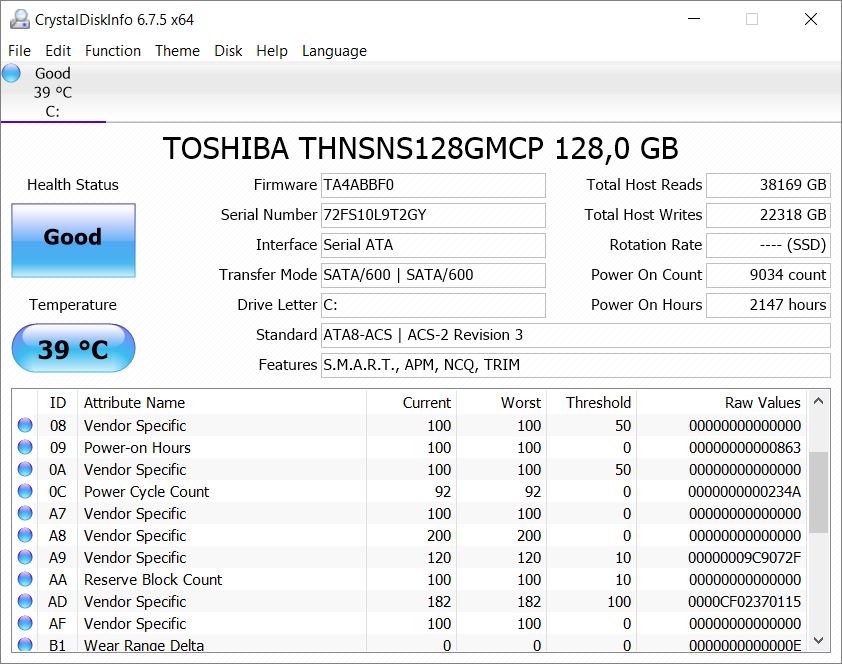Click the Features field
This screenshot has height=664, width=842.
pyautogui.click(x=576, y=366)
